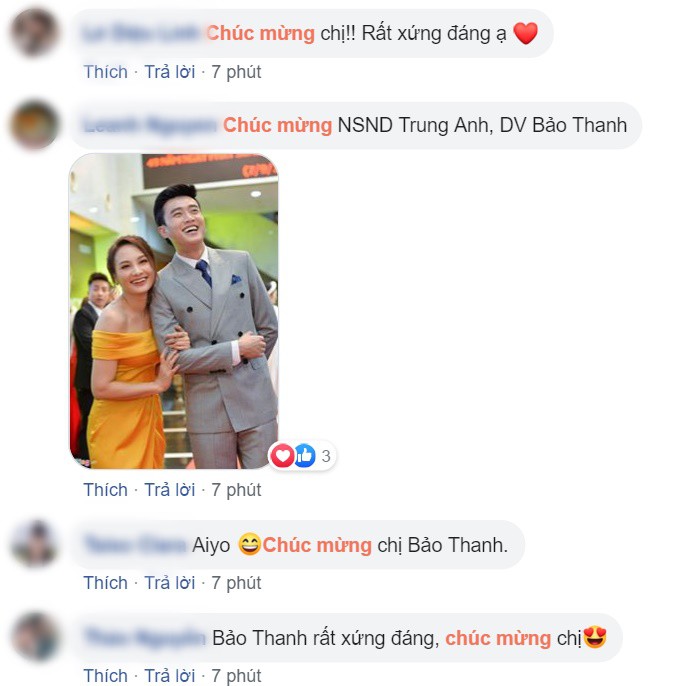The height and width of the screenshot is (686, 699).
Task: Click the heart reaction icon on photo comment
Action: [x=283, y=456]
